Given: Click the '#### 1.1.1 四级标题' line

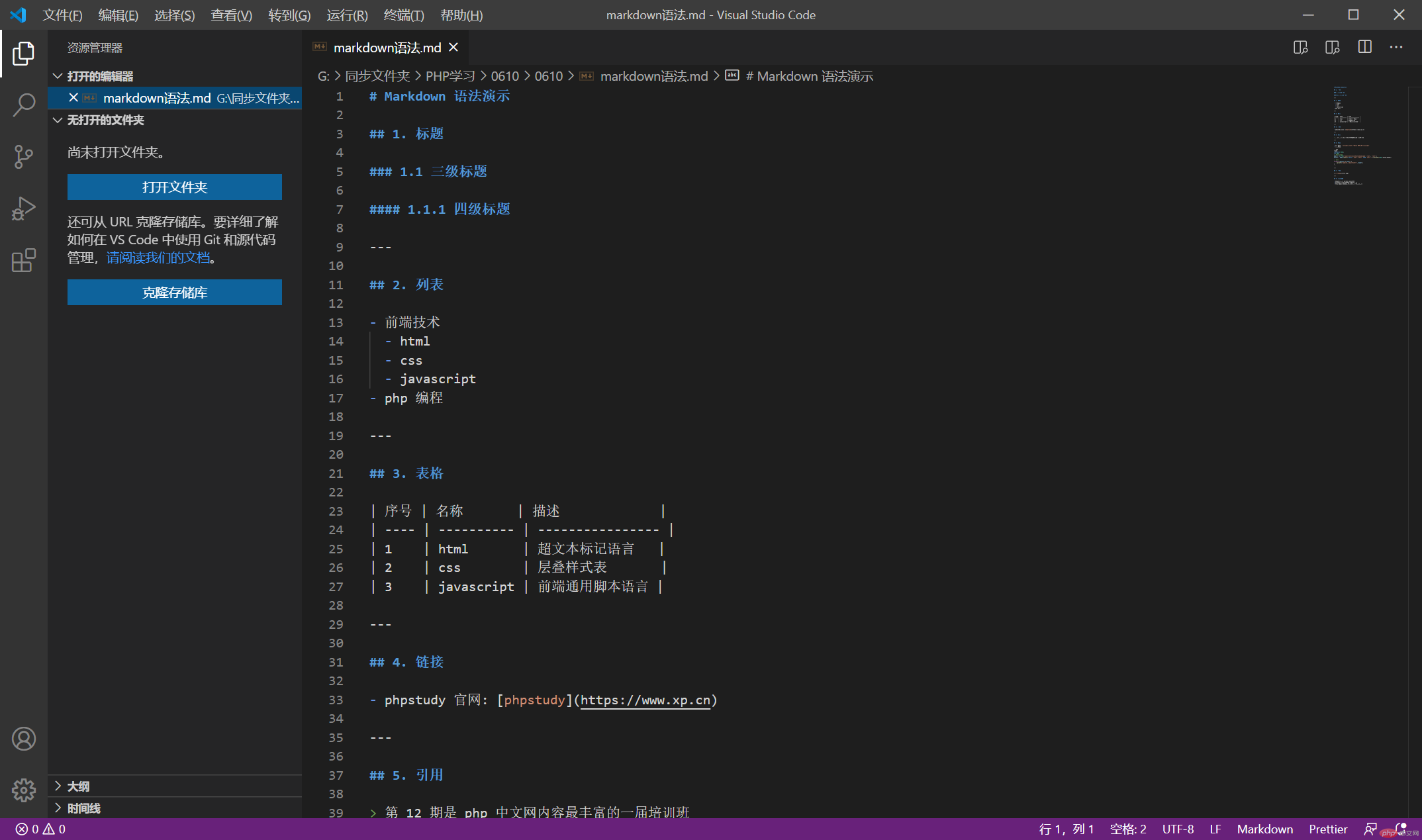Looking at the screenshot, I should pos(440,209).
